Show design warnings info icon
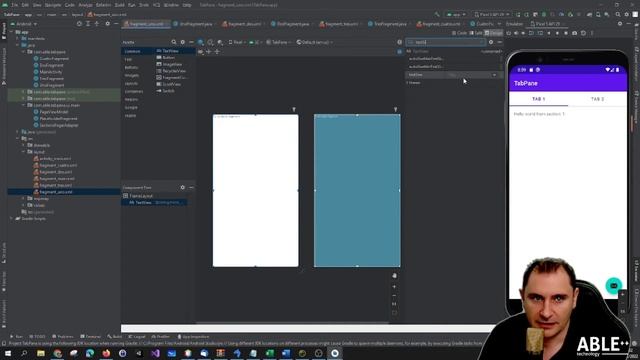 tap(400, 42)
